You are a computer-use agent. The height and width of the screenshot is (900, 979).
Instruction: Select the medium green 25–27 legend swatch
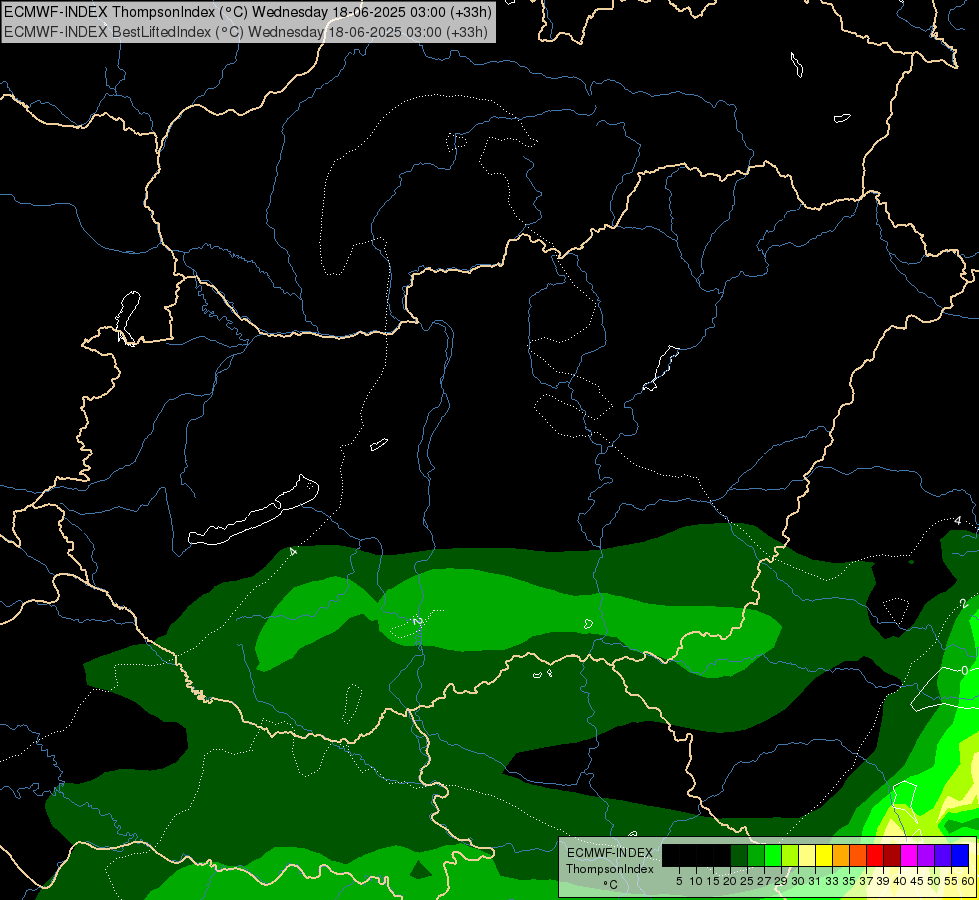[756, 856]
